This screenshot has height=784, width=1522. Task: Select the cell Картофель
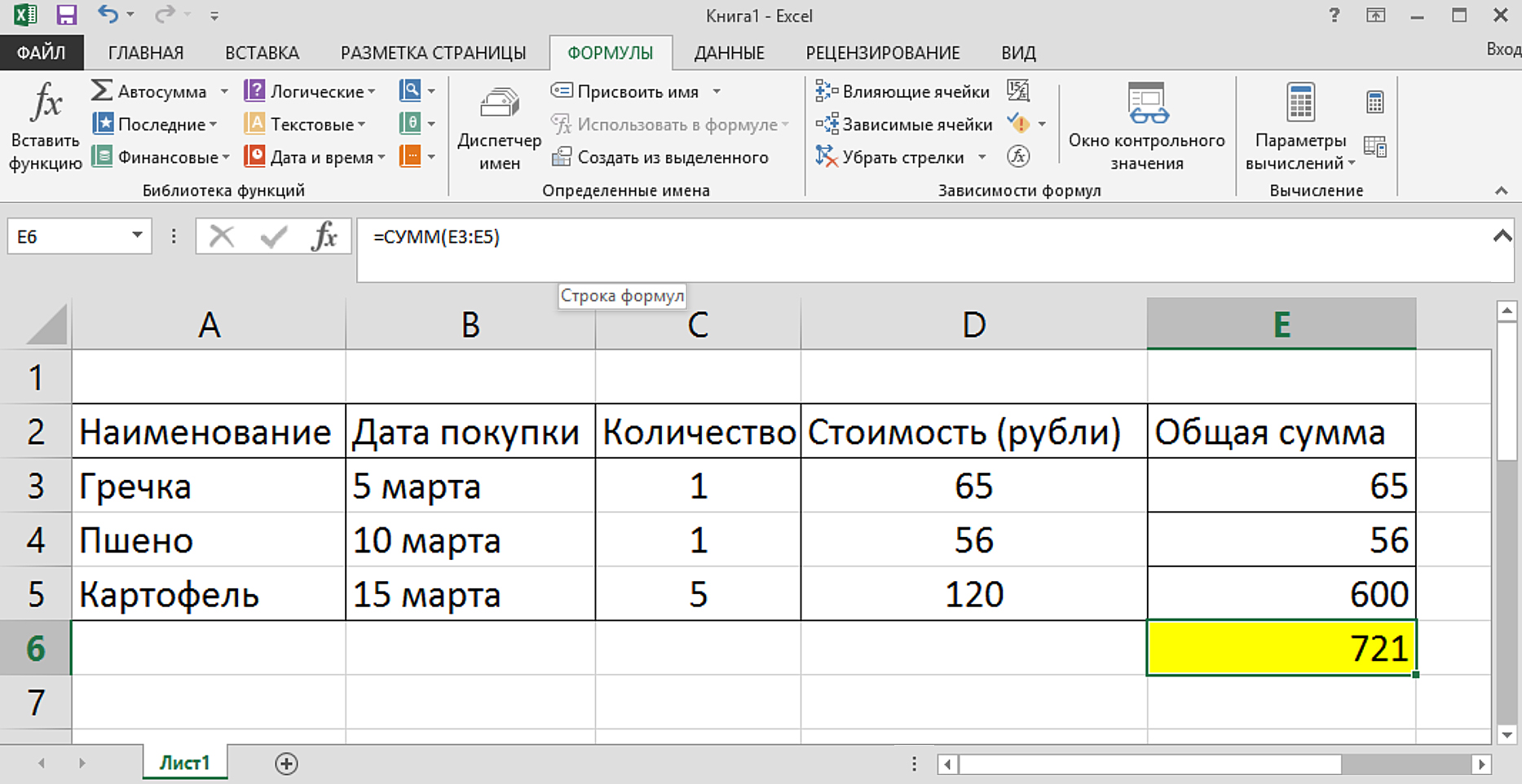coord(209,594)
